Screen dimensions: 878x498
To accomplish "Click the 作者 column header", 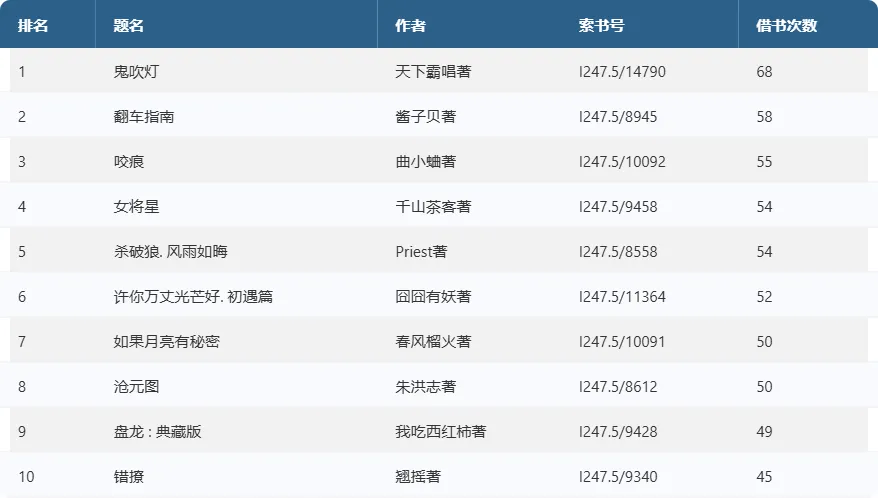I will point(410,26).
